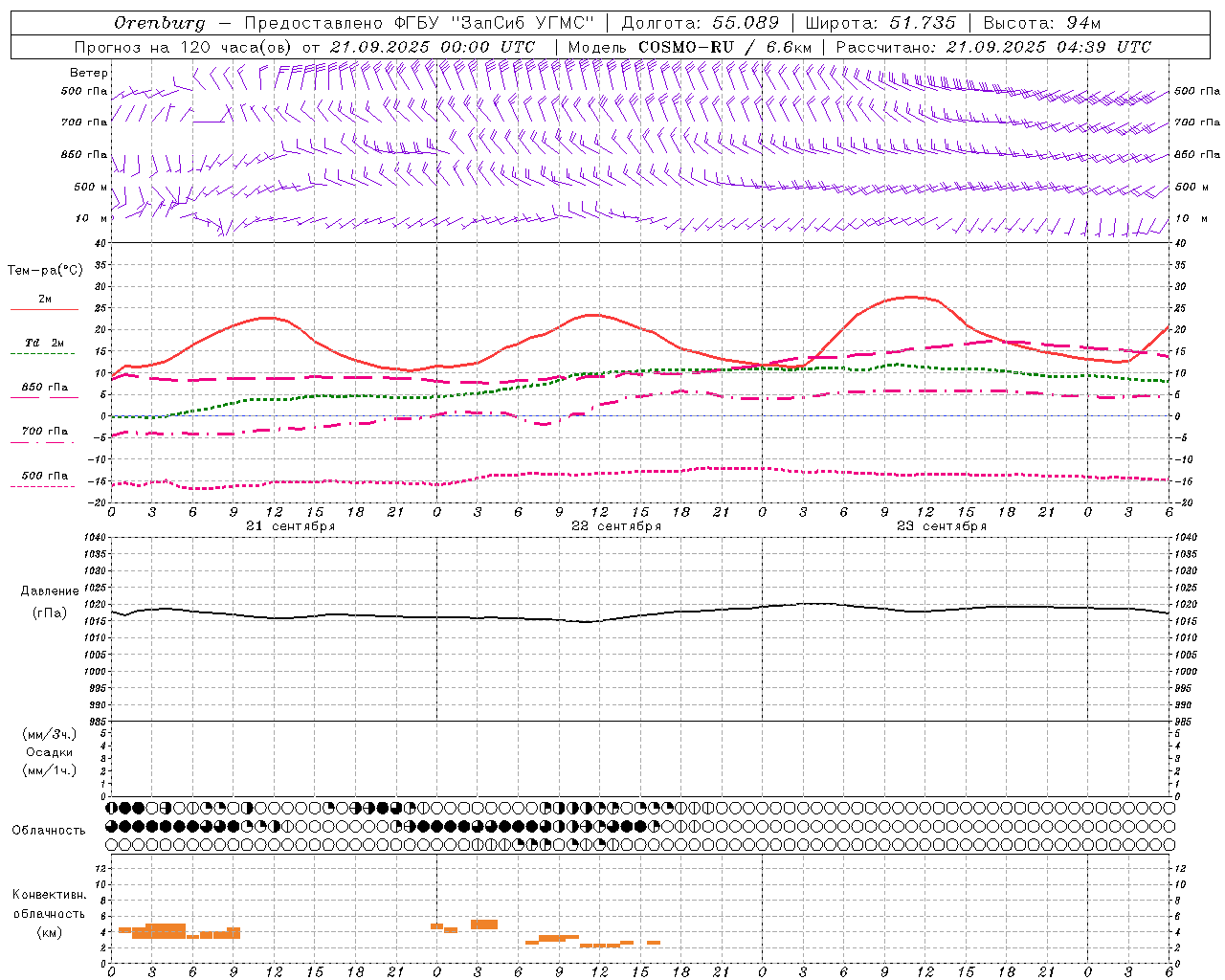Select the "Высота: 94м" header value

[1042, 23]
